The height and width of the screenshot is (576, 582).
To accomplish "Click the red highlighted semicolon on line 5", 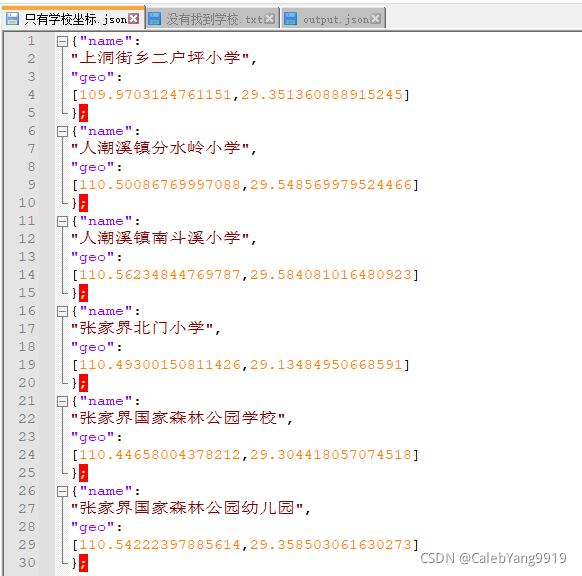I will click(84, 113).
